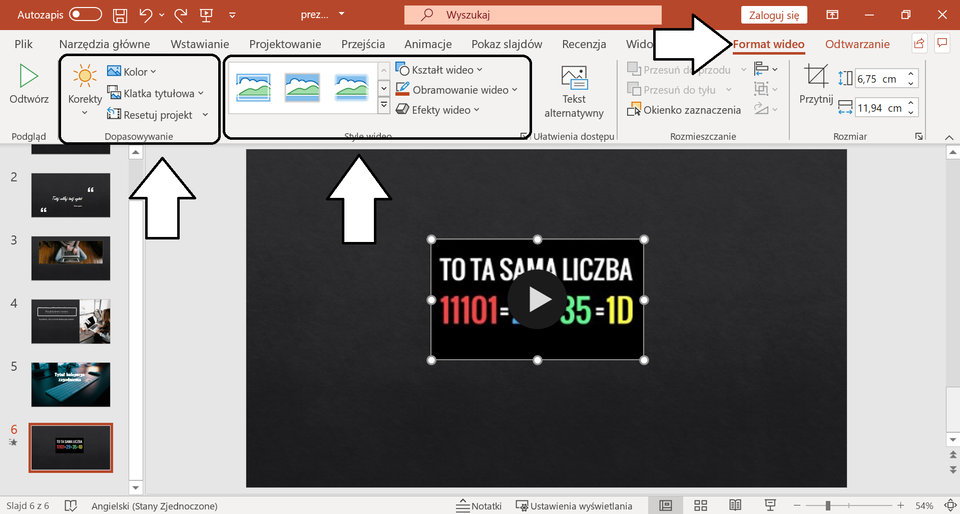Open the Projektowanie tab
The width and height of the screenshot is (960, 514).
click(285, 44)
